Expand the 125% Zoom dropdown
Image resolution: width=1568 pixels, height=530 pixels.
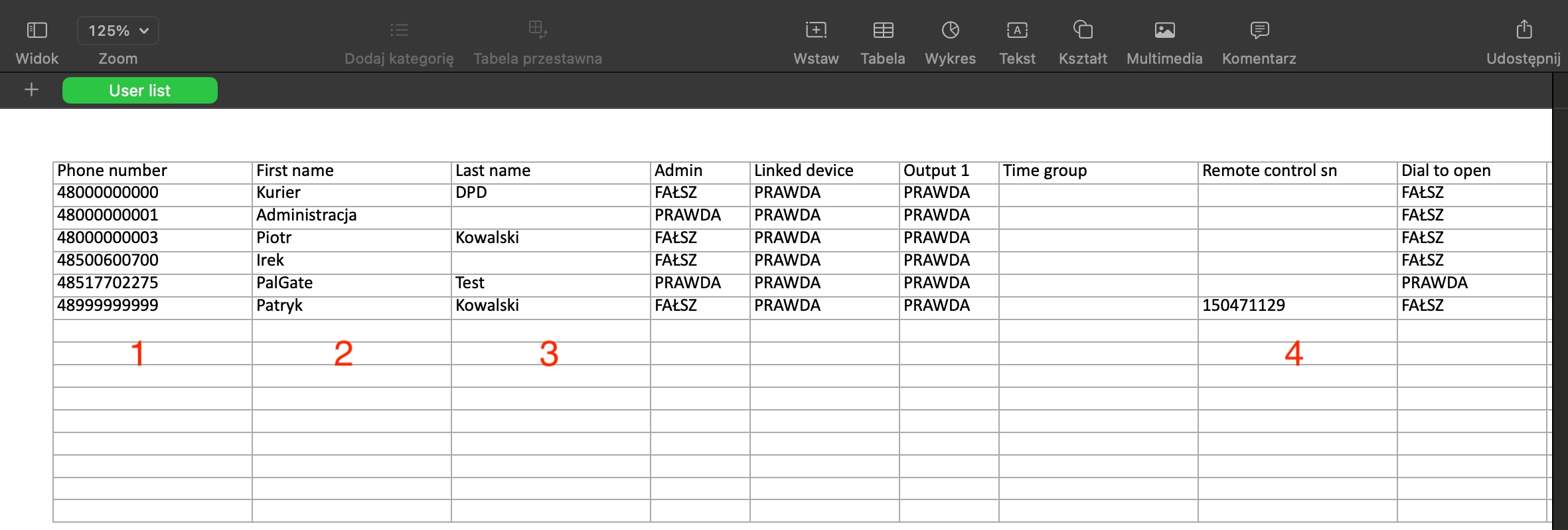(x=118, y=31)
